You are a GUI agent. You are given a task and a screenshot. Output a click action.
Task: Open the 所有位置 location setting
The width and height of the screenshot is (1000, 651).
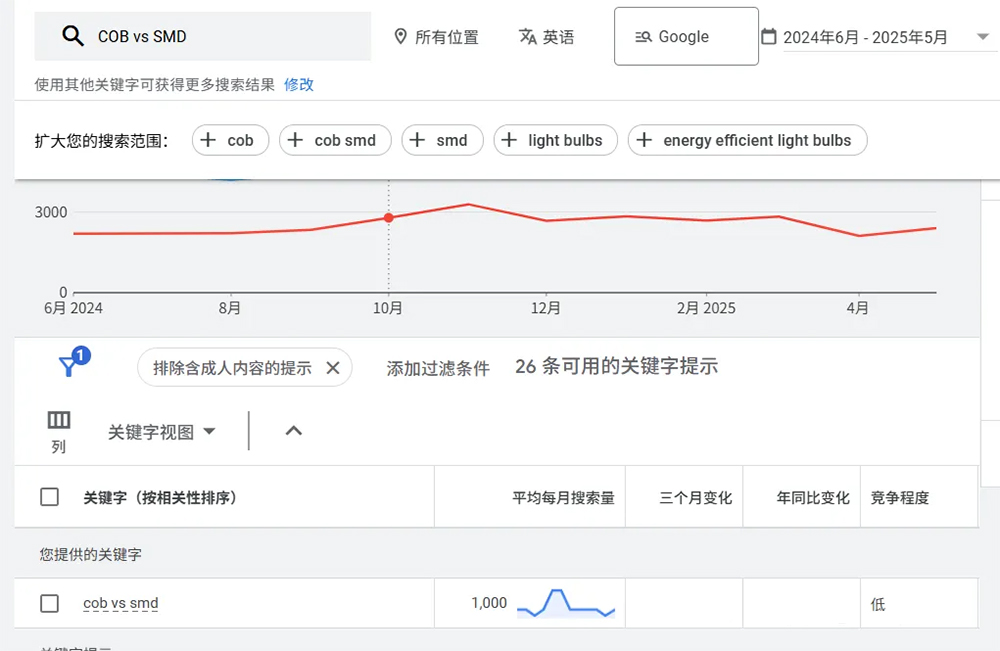[437, 36]
